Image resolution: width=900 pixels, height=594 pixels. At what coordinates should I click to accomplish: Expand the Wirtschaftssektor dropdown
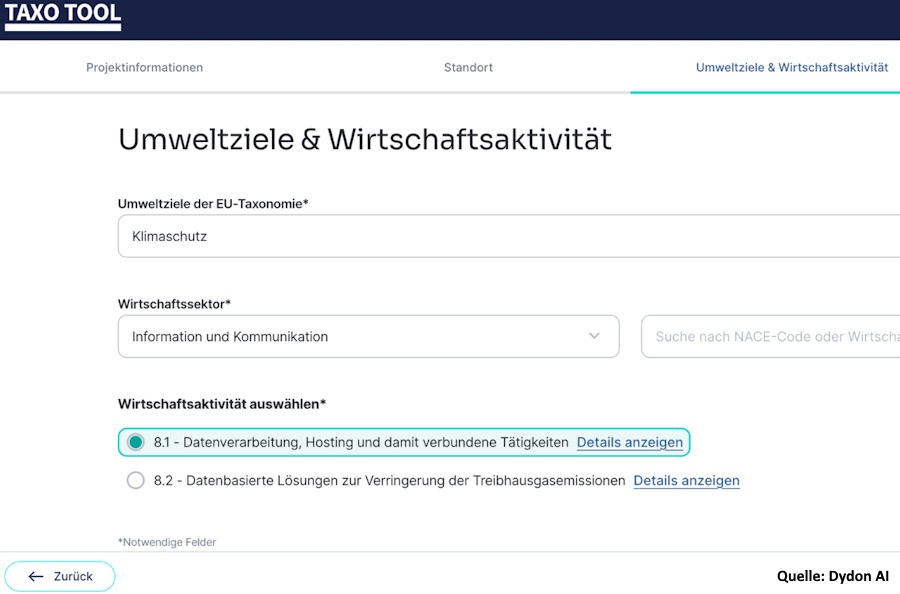click(x=368, y=336)
